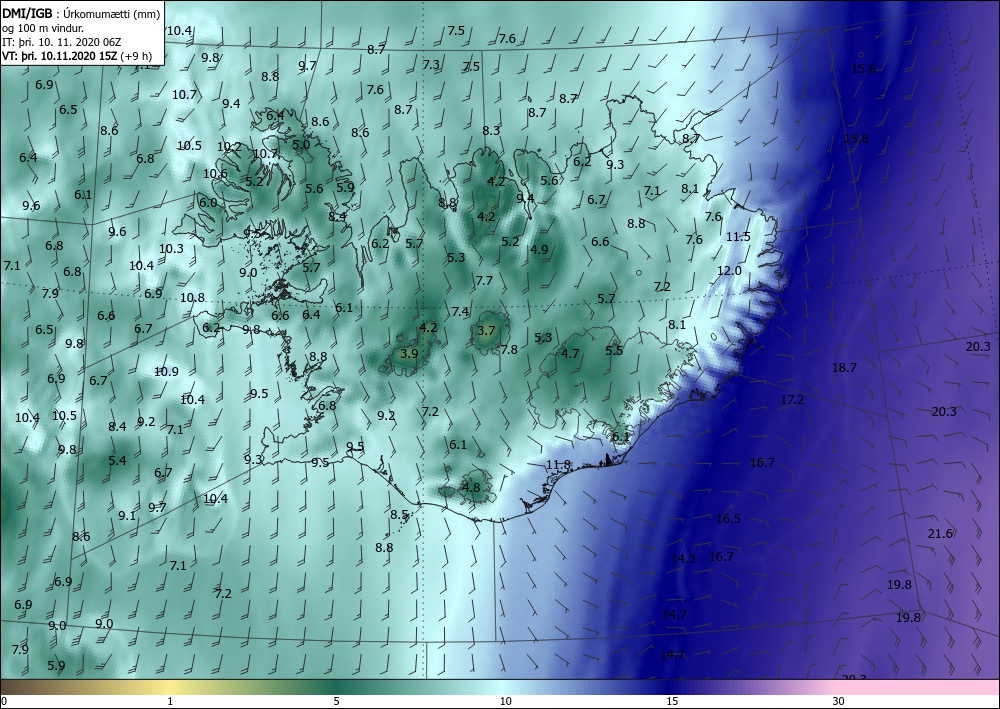Click the '15' label on the color scale
This screenshot has height=709, width=1000.
[x=672, y=701]
